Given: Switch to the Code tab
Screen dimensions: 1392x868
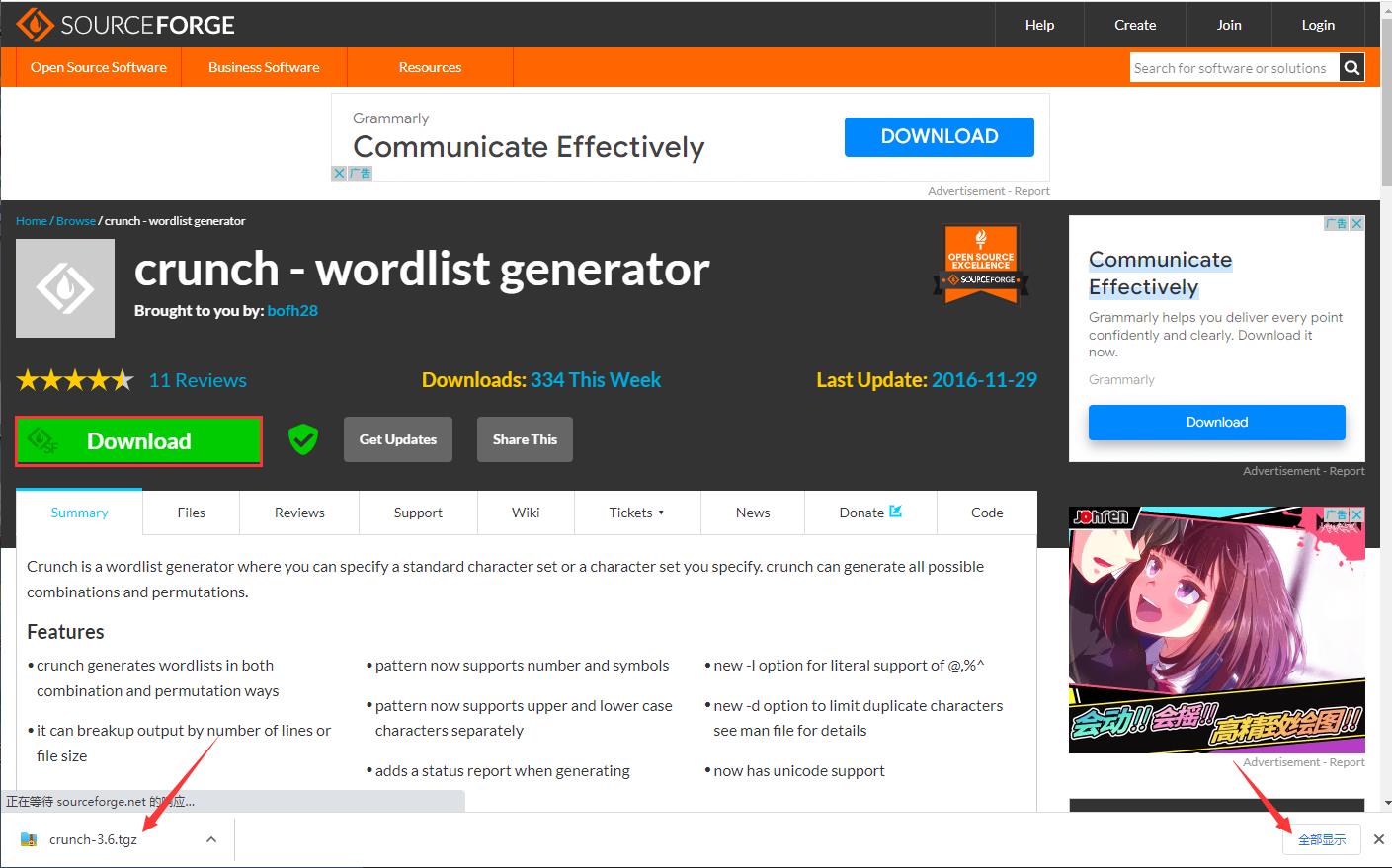Looking at the screenshot, I should click(x=987, y=513).
